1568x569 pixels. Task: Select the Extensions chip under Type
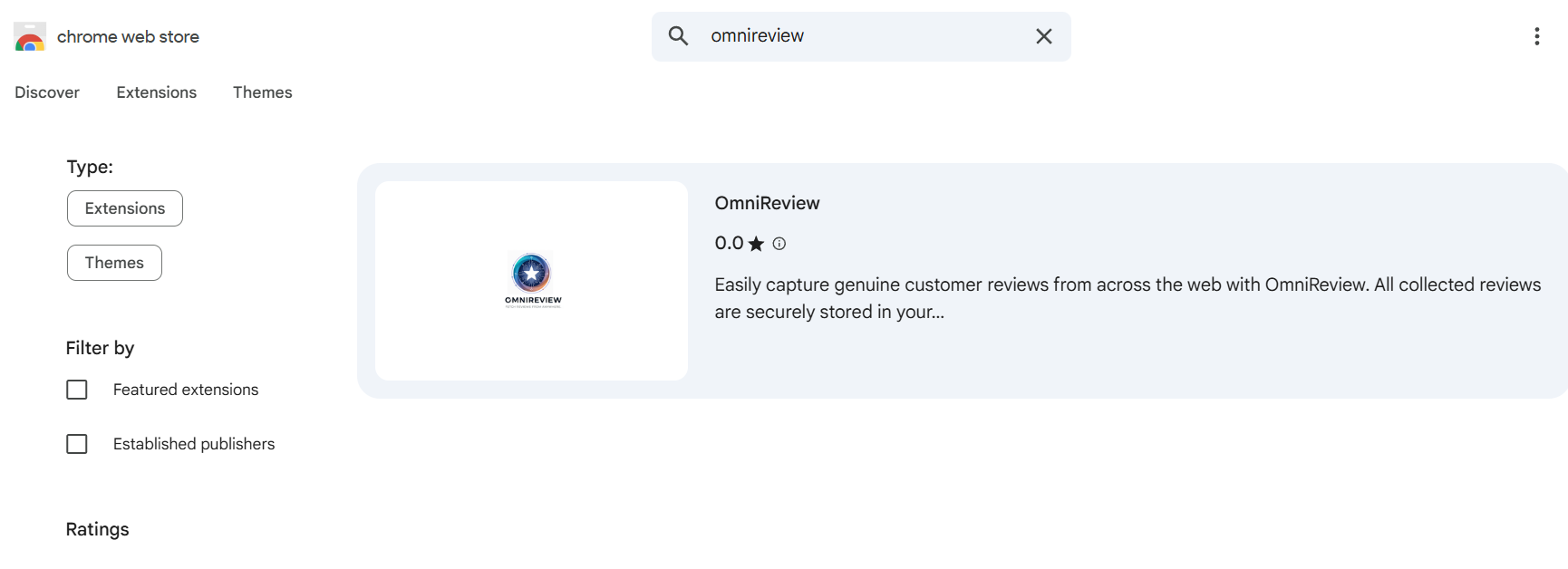coord(125,208)
